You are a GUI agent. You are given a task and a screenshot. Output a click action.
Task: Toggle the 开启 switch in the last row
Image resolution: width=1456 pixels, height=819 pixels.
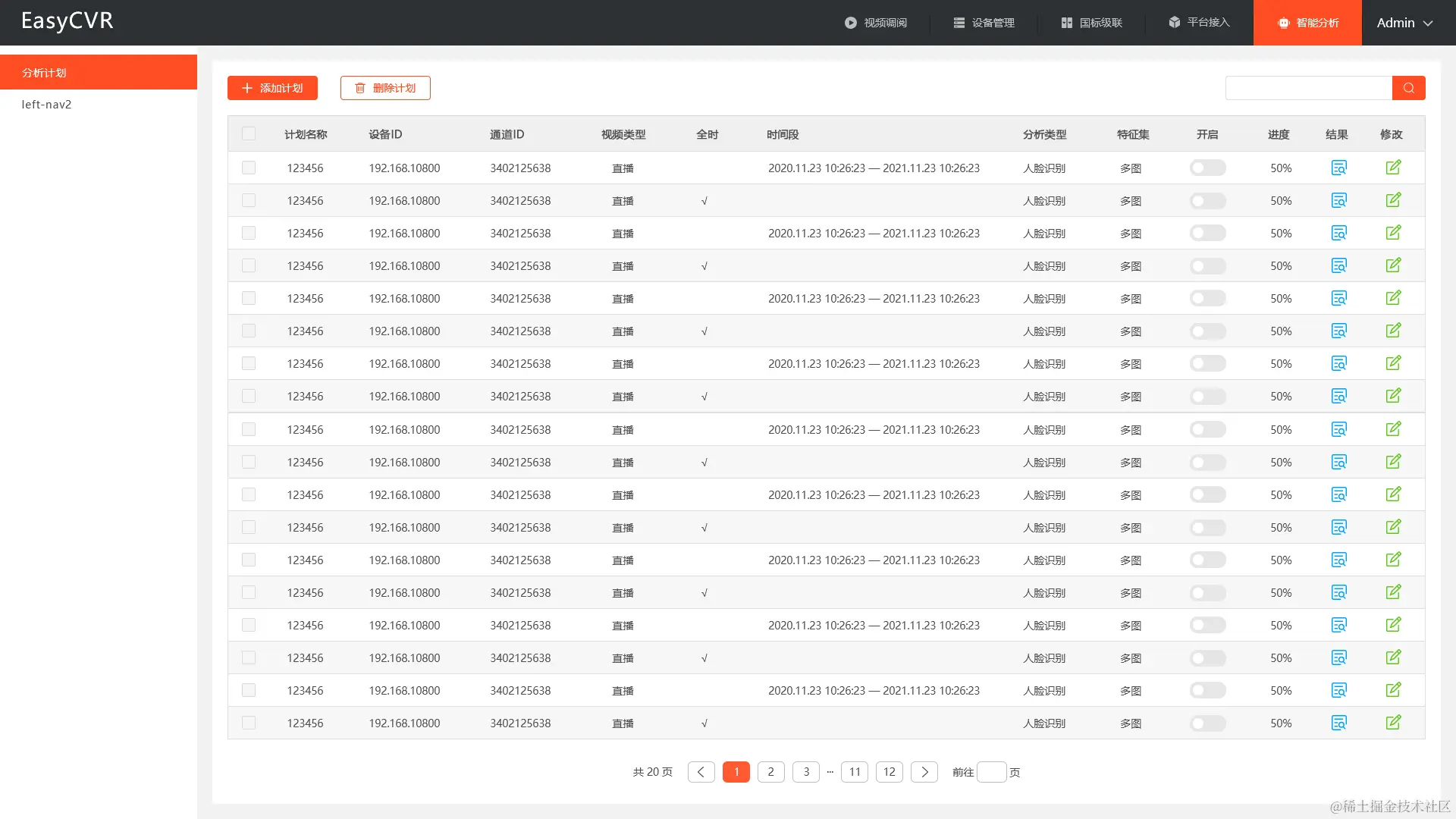click(x=1207, y=723)
